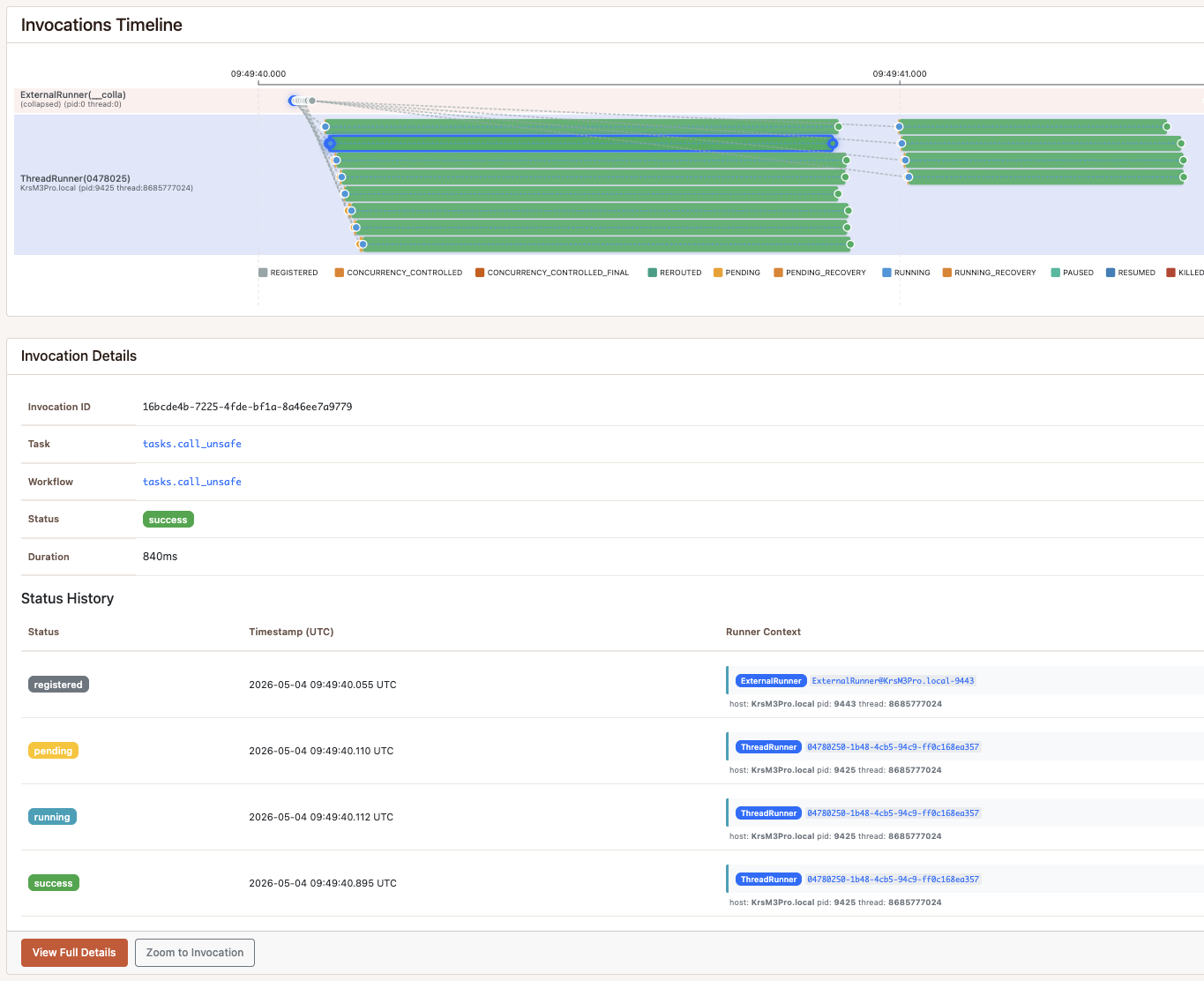The image size is (1204, 981).
Task: Click the ExternalRunner blue tag in the registered row
Action: [771, 681]
